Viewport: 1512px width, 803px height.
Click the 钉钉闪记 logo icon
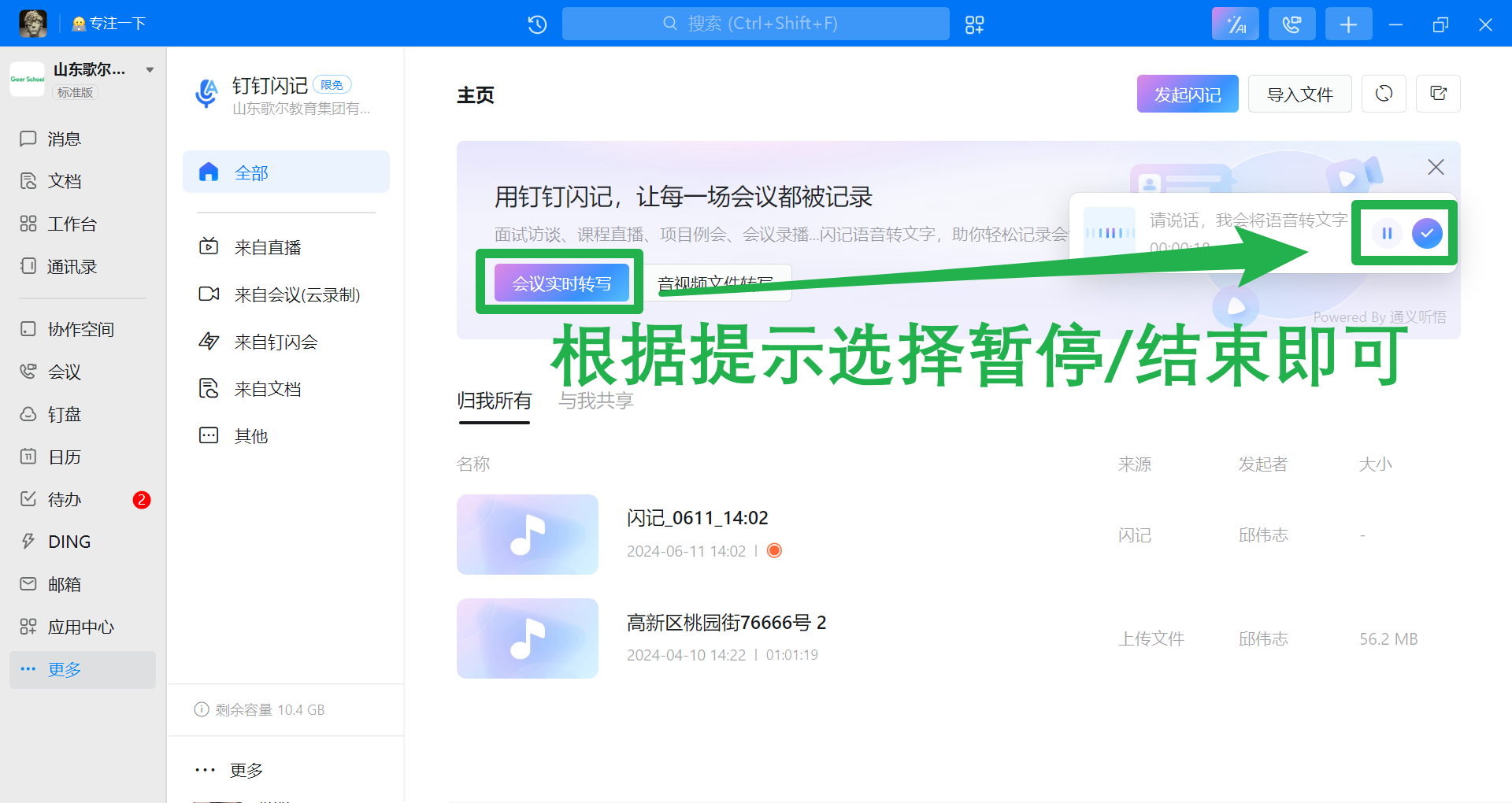(207, 94)
